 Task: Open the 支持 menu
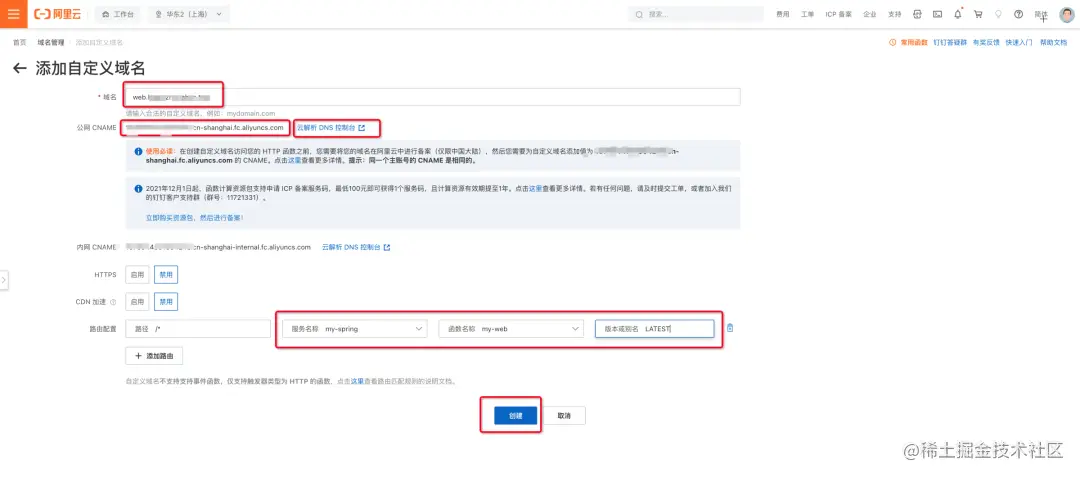(894, 14)
